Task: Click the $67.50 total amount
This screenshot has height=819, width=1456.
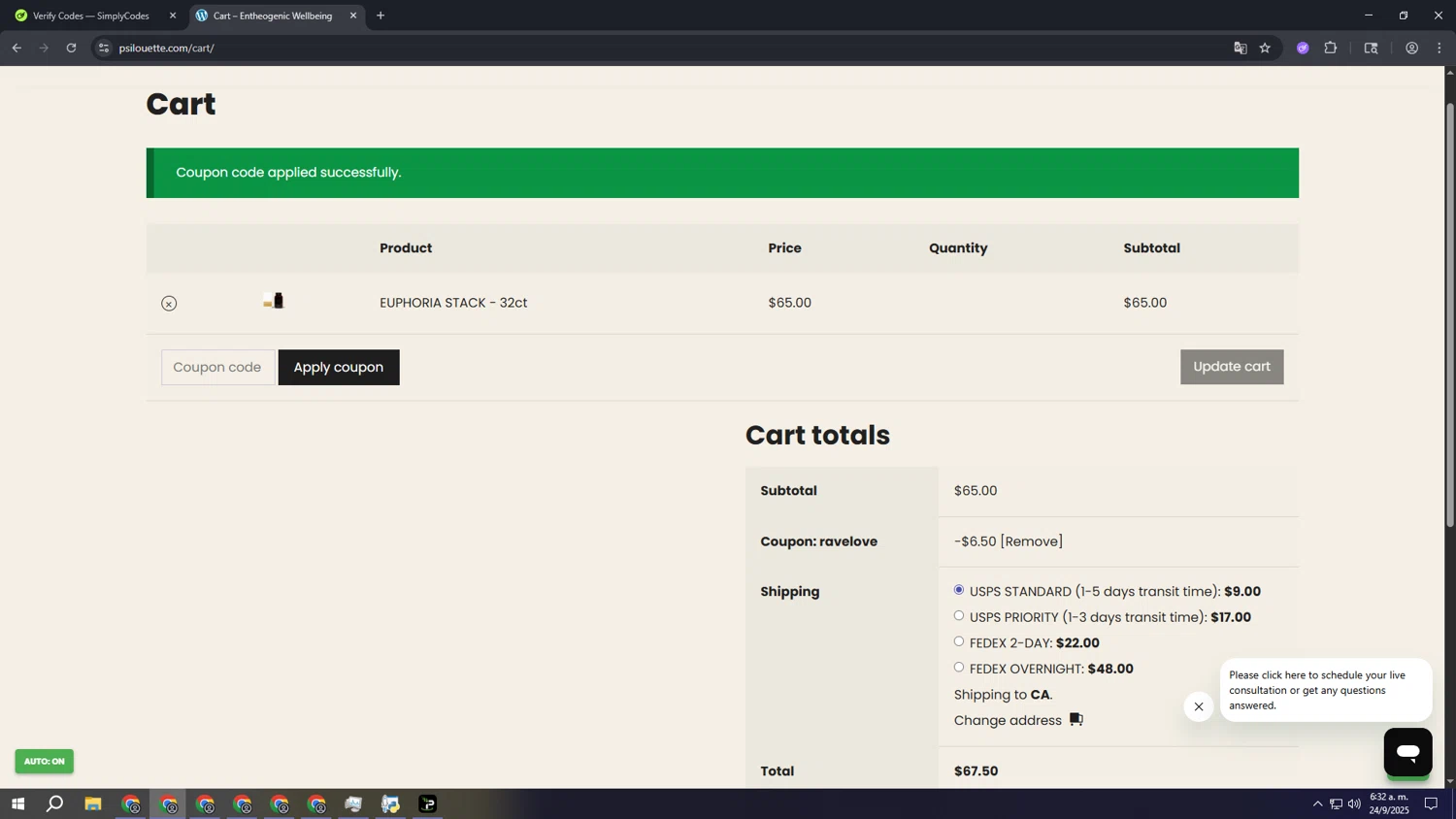Action: [976, 771]
